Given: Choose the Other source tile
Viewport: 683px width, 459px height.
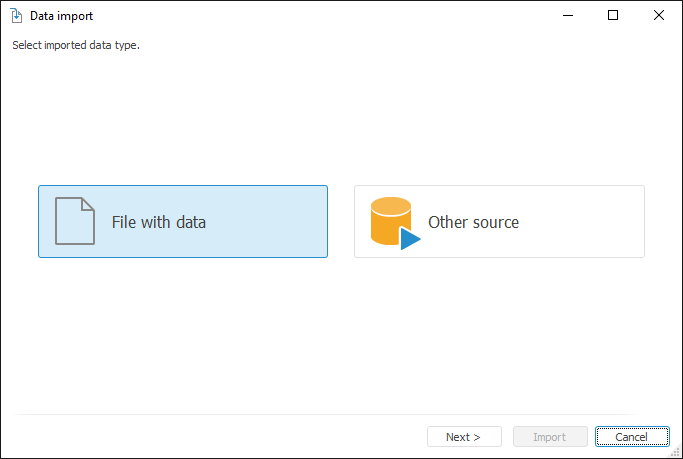Looking at the screenshot, I should (x=499, y=221).
